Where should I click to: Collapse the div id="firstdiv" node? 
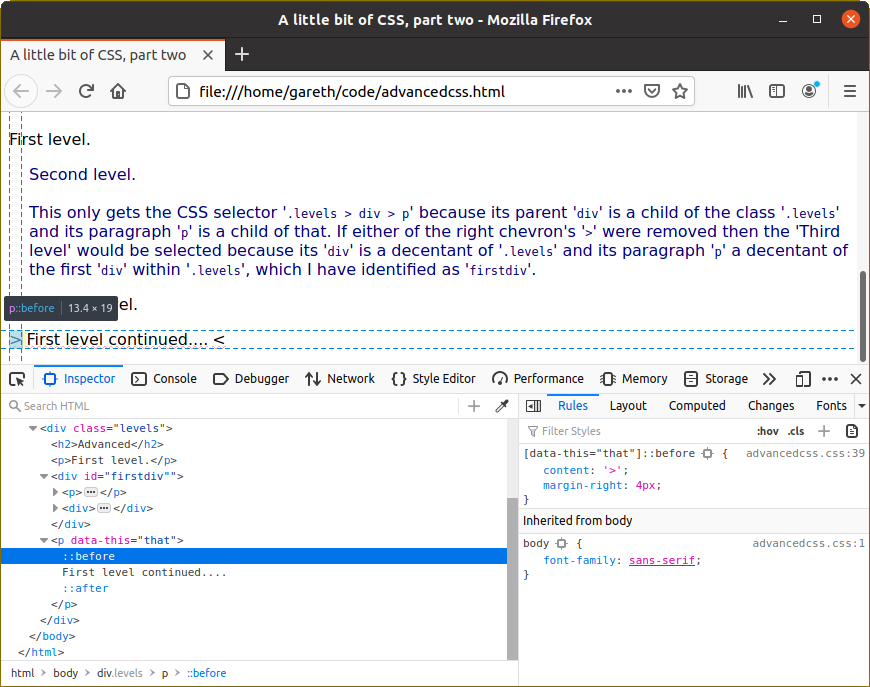click(44, 477)
